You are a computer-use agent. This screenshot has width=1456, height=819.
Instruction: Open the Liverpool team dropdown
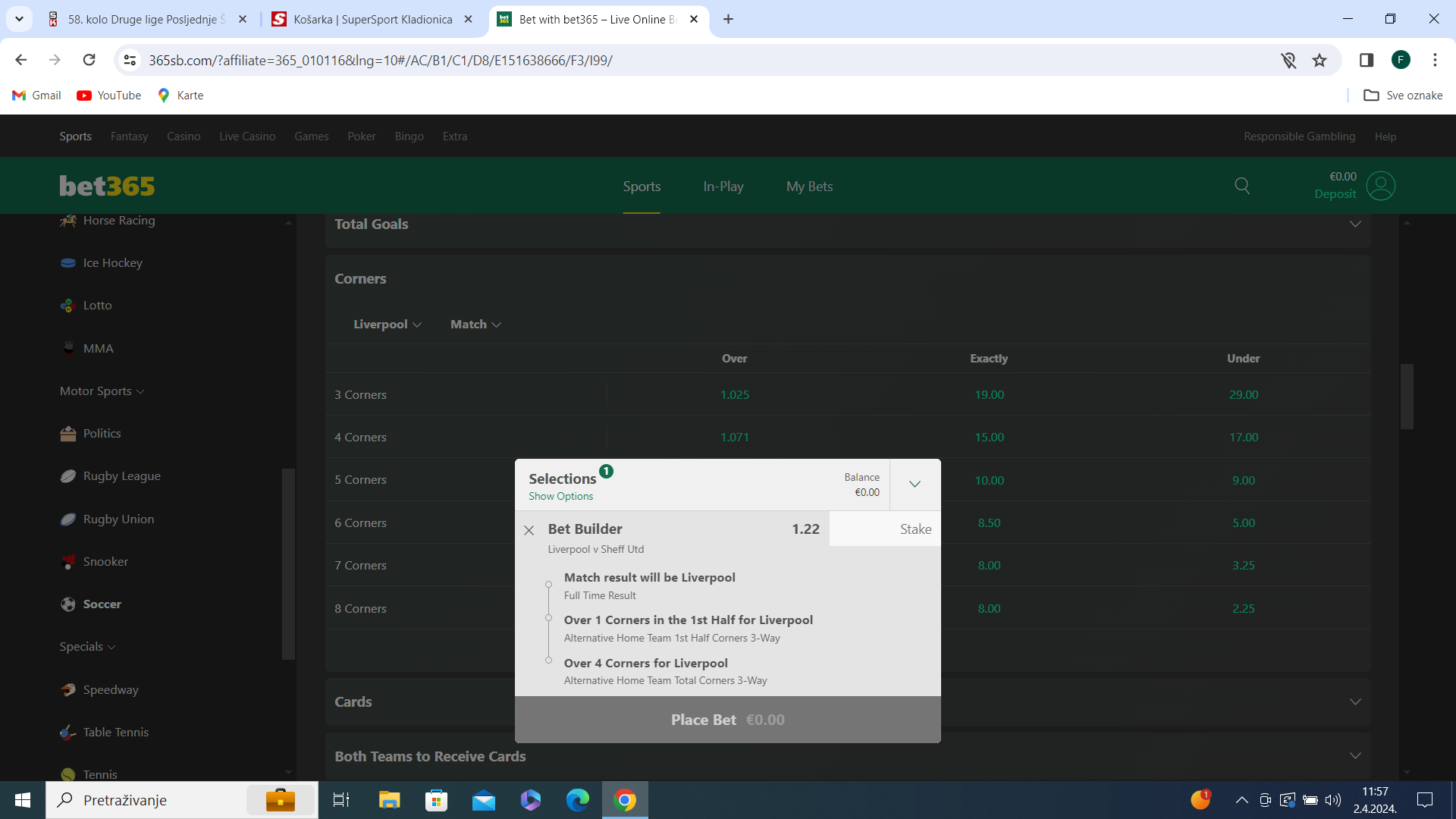[x=387, y=325]
